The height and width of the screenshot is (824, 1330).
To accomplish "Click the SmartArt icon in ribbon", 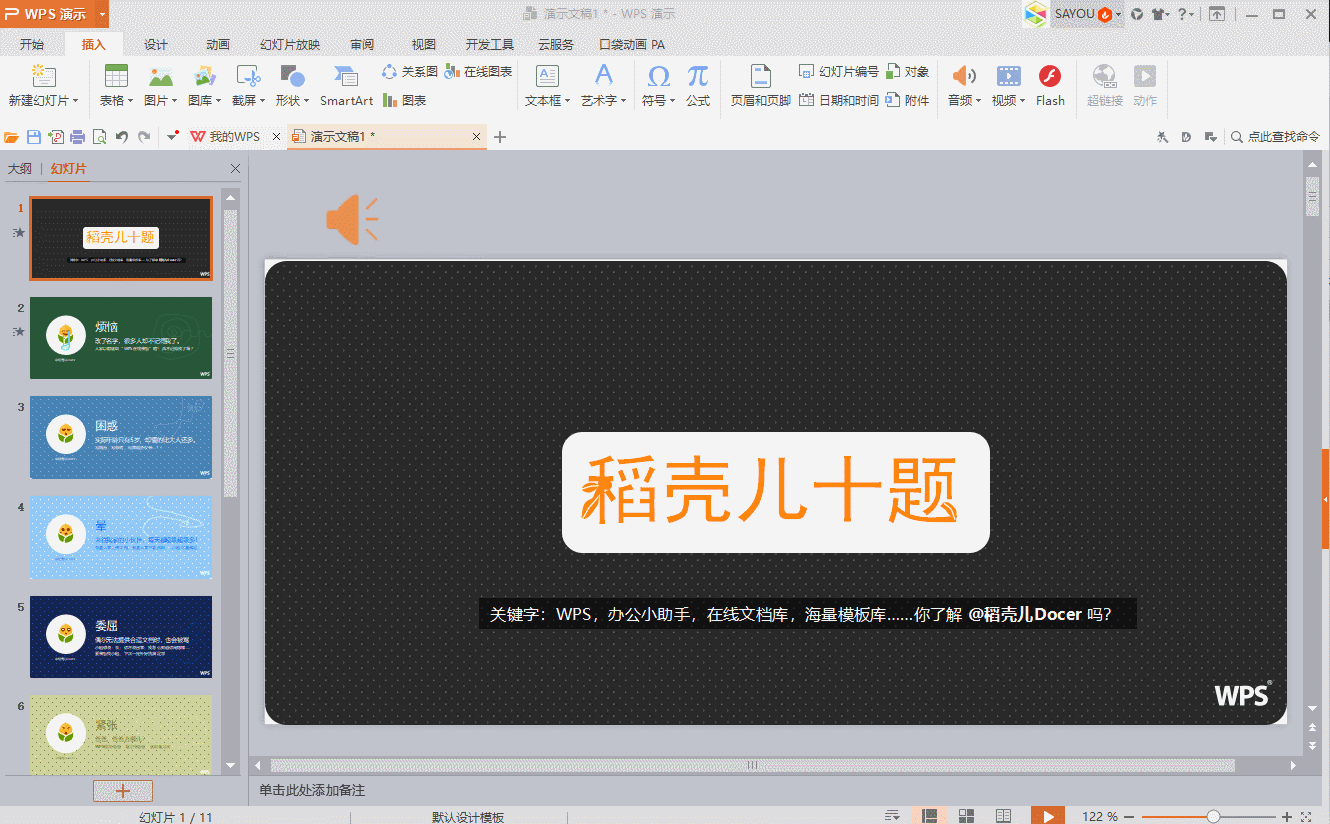I will pos(346,77).
